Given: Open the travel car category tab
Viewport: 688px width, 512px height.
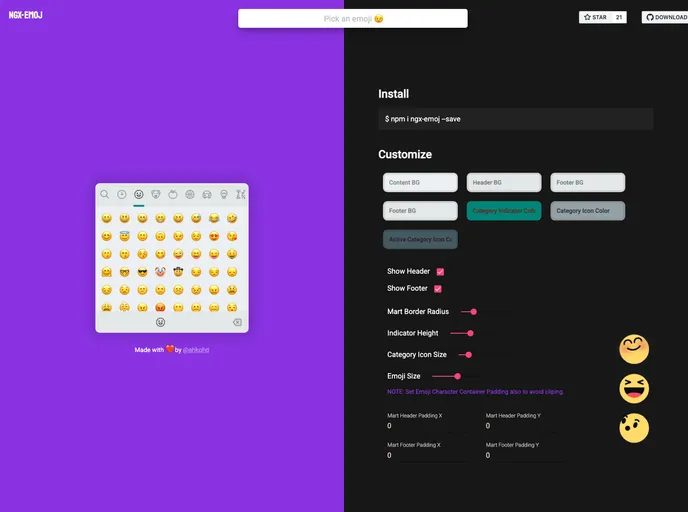Looking at the screenshot, I should pos(207,194).
